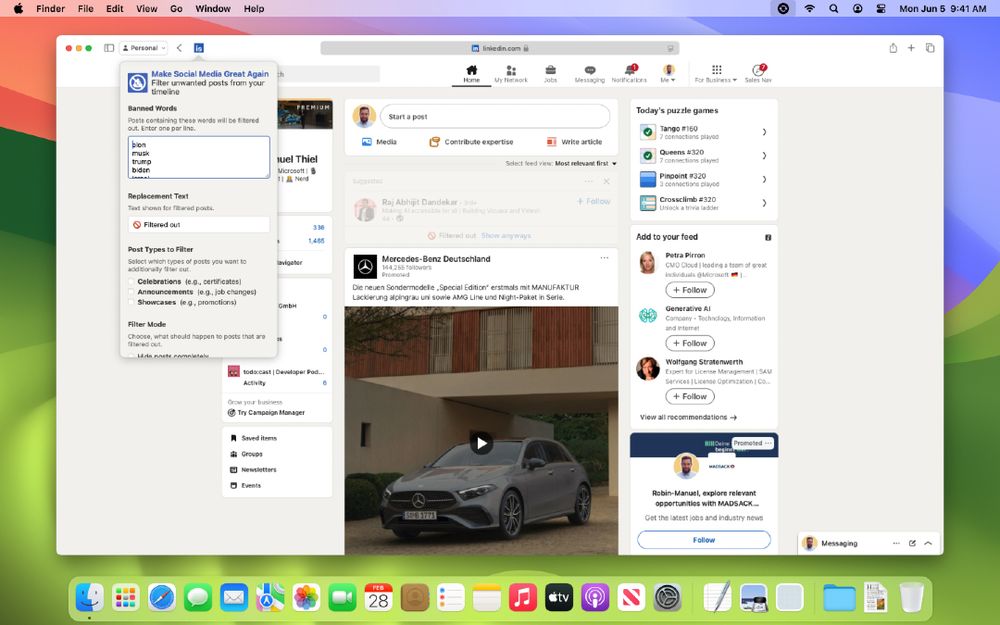The image size is (1000, 625).
Task: Expand the For Business menu
Action: click(x=716, y=74)
